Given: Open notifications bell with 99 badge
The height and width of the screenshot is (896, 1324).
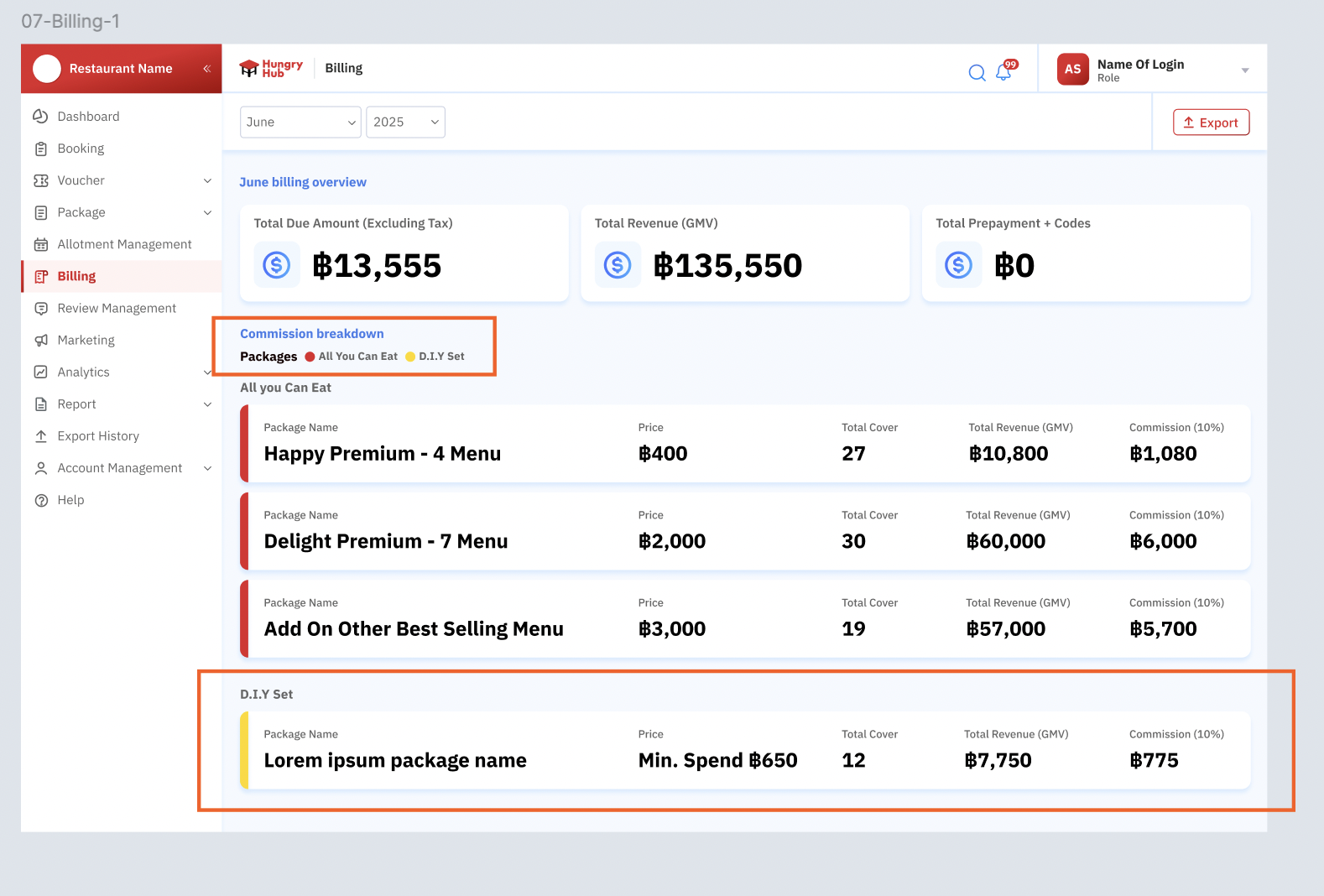Looking at the screenshot, I should (x=1003, y=72).
